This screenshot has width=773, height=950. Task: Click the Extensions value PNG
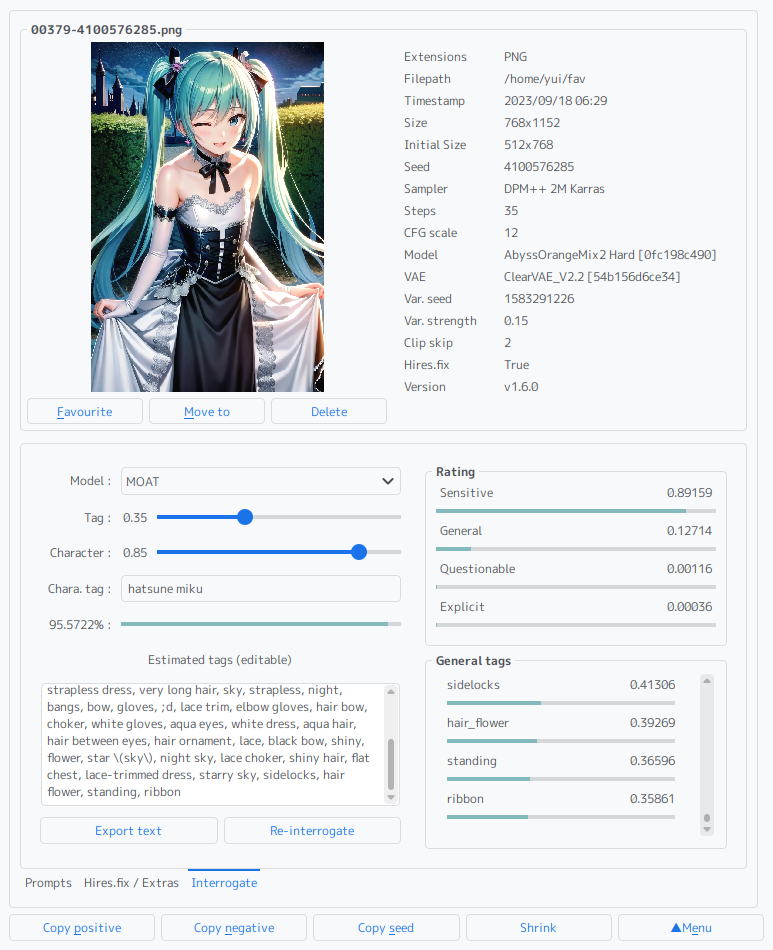(515, 57)
